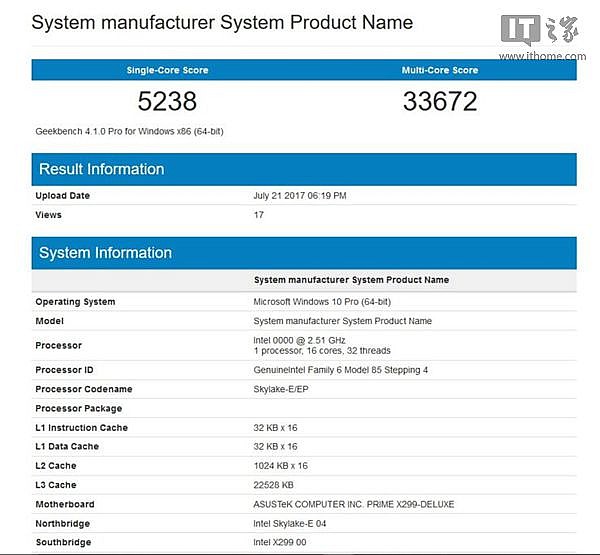Select the multi-core score value 33672
Screen dimensions: 600x555
pyautogui.click(x=440, y=102)
